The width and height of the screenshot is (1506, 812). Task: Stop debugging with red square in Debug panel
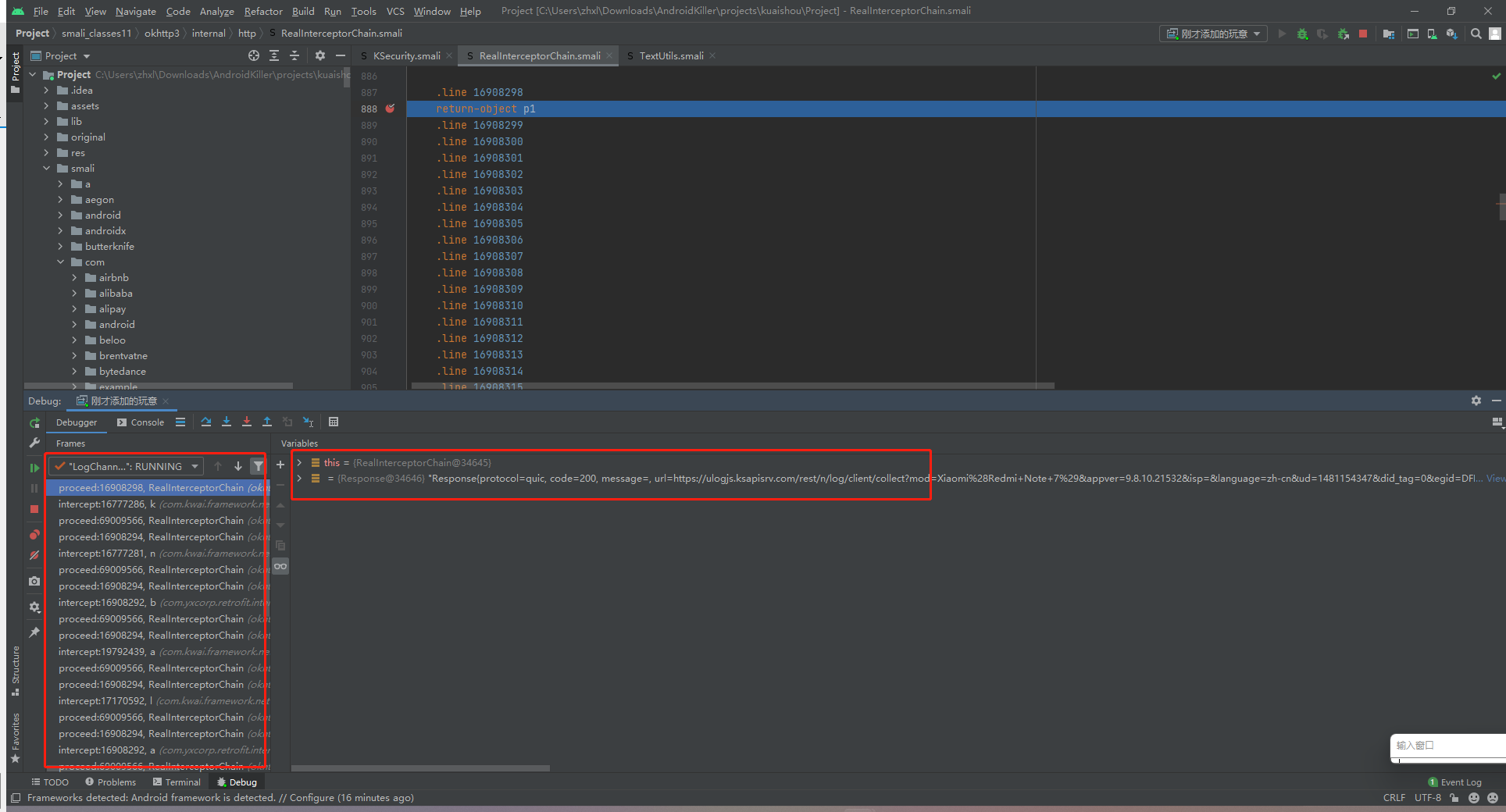[x=34, y=509]
